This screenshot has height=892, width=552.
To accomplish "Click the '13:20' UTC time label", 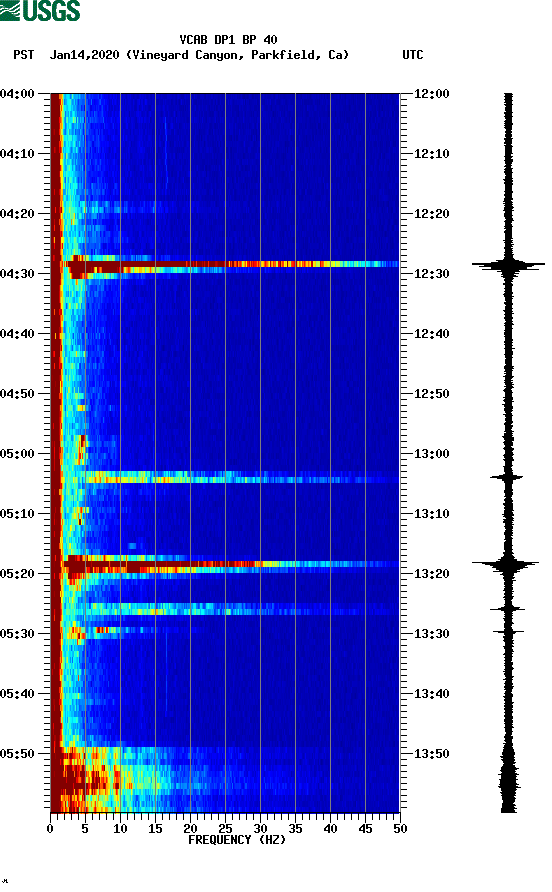I will click(x=431, y=574).
